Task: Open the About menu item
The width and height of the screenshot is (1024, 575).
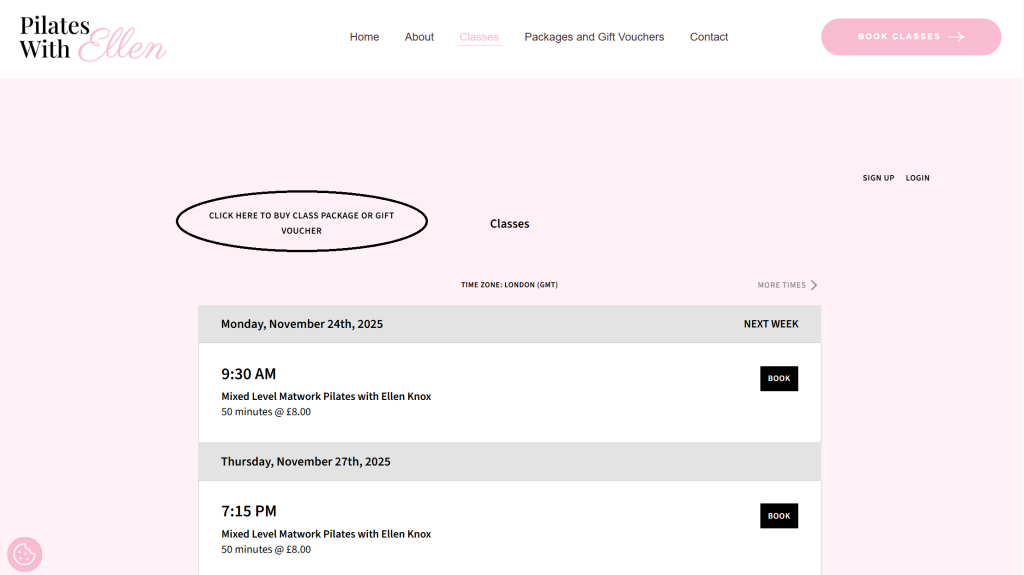Action: pyautogui.click(x=419, y=37)
